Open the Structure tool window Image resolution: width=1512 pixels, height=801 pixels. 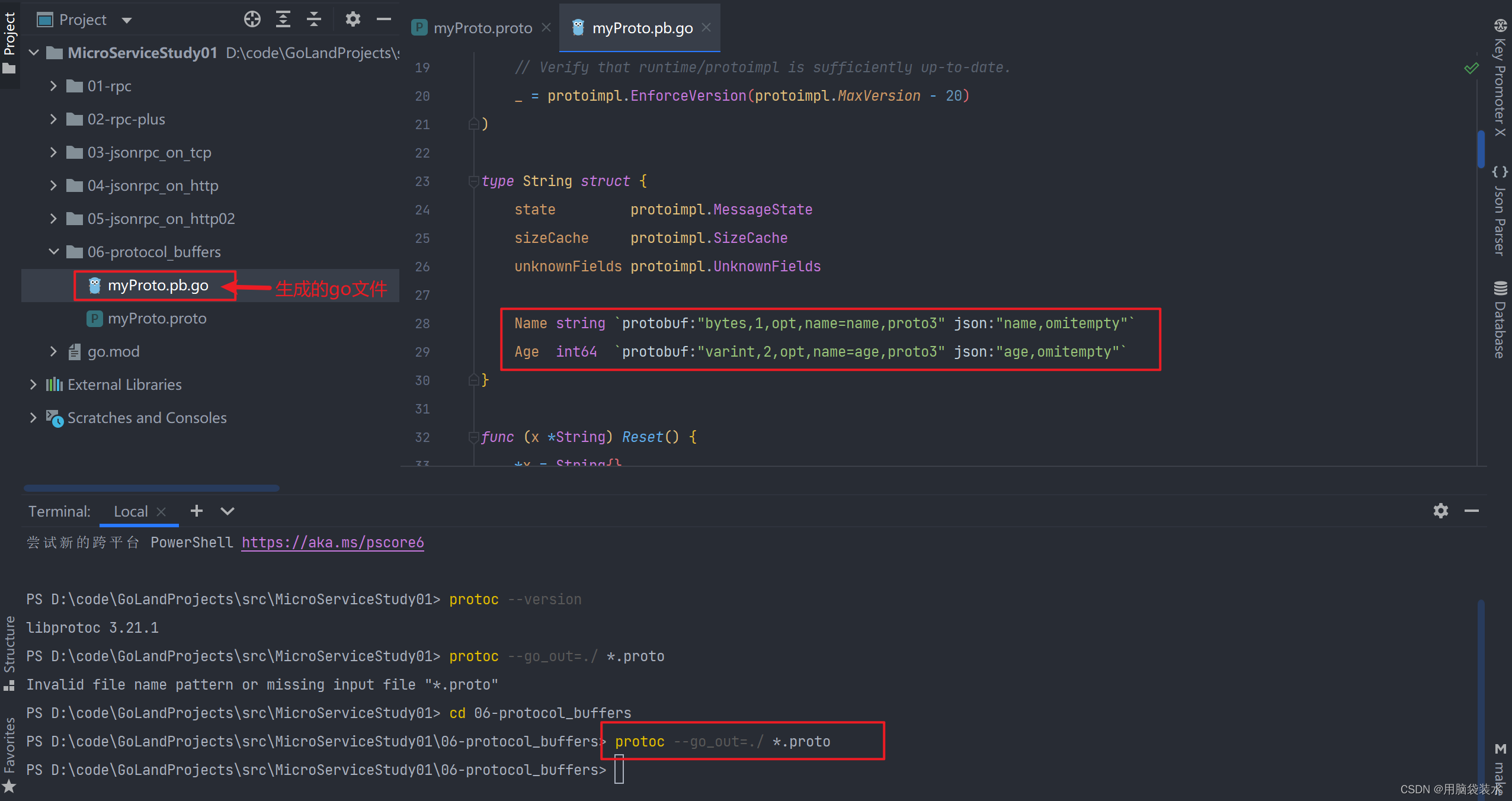click(9, 653)
